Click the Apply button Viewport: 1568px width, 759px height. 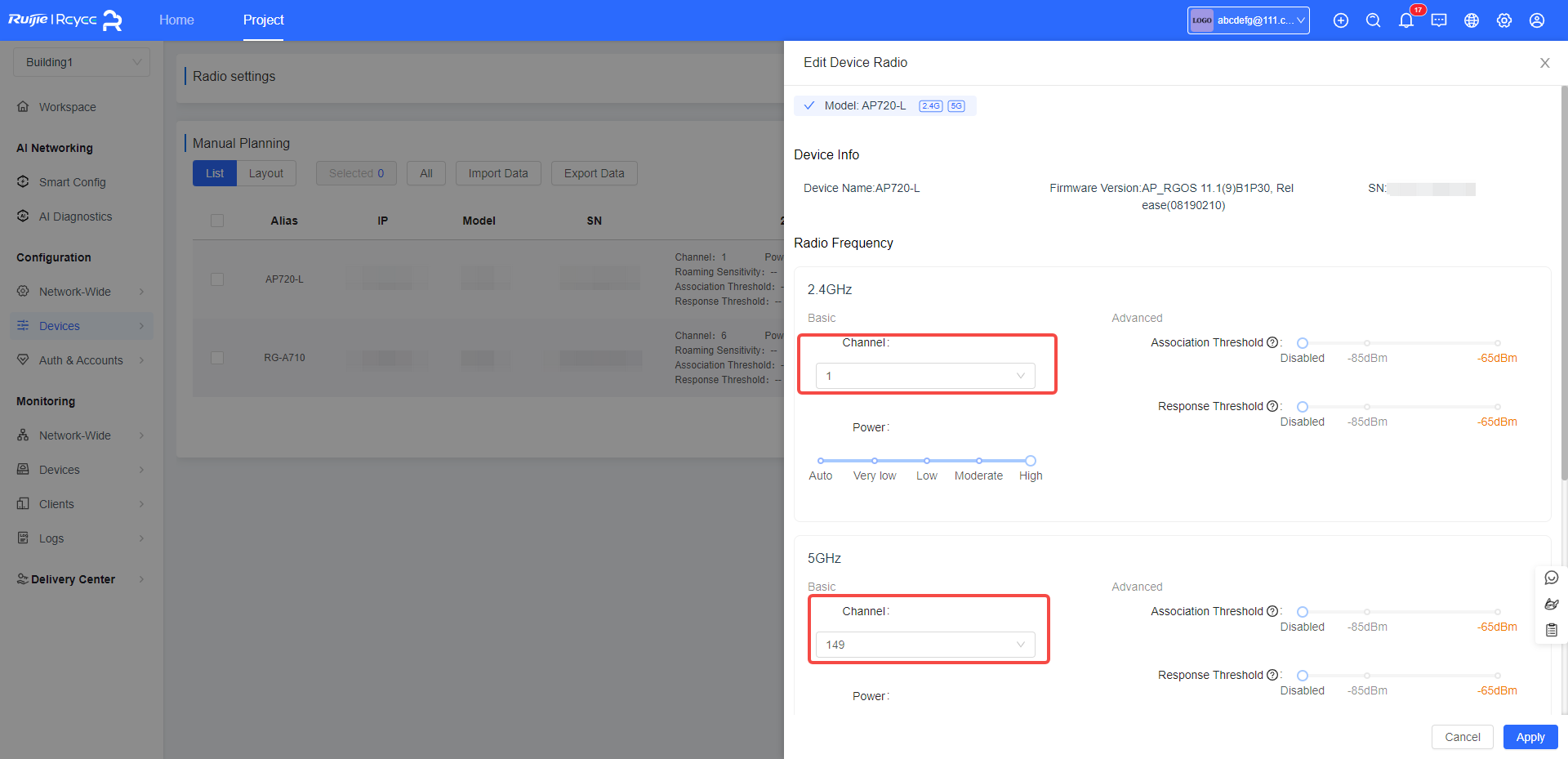point(1530,737)
